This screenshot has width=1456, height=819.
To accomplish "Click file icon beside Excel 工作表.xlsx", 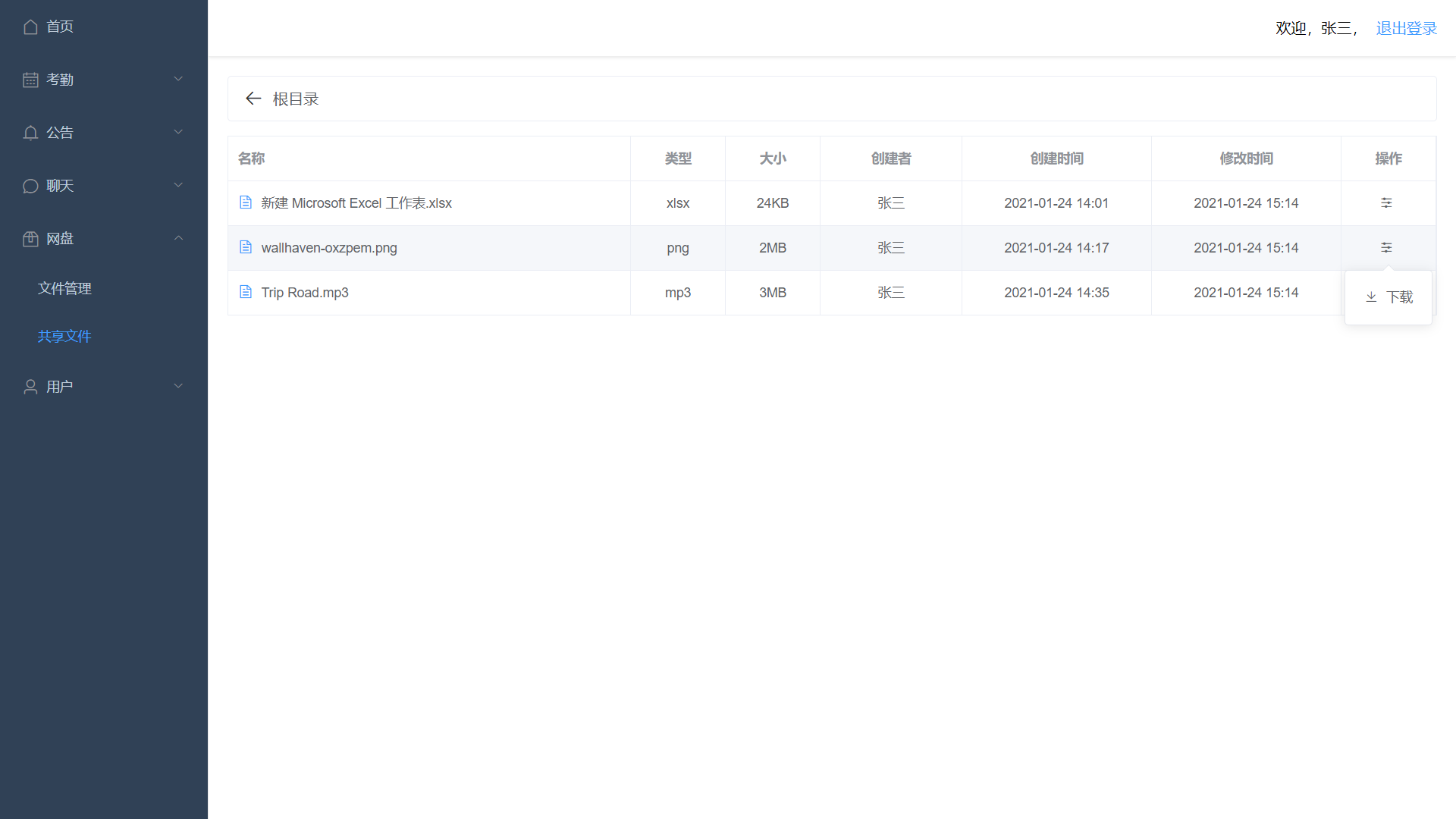I will [x=246, y=202].
